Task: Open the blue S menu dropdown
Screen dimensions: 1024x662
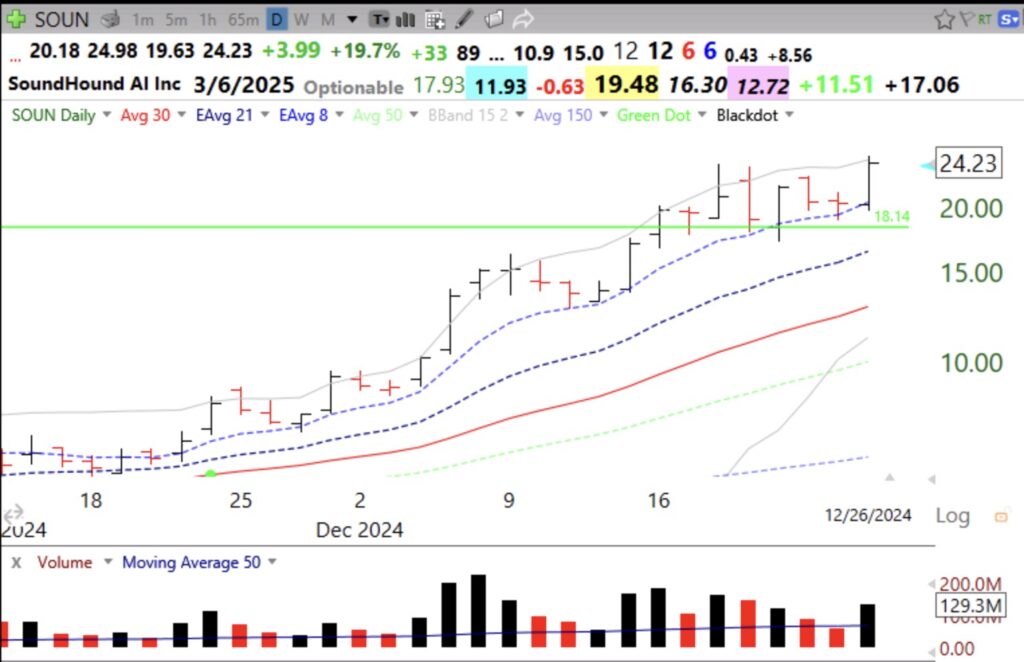Action: (1008, 18)
